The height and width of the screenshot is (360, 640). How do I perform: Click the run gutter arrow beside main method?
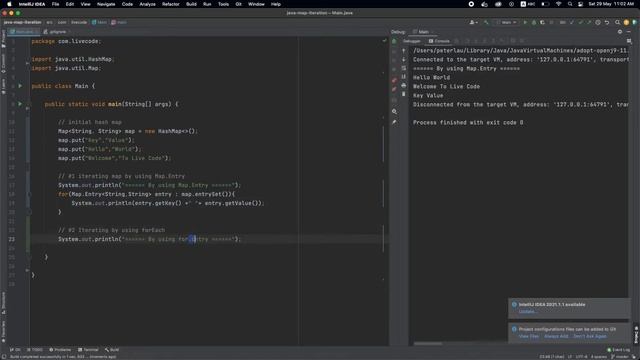pos(20,104)
